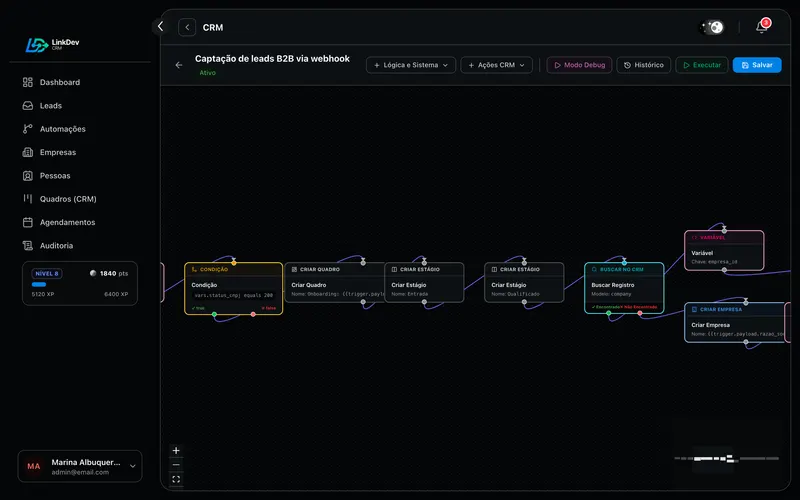Click the Não Encontrado output handle
Screen dimensions: 800x500
tap(640, 313)
